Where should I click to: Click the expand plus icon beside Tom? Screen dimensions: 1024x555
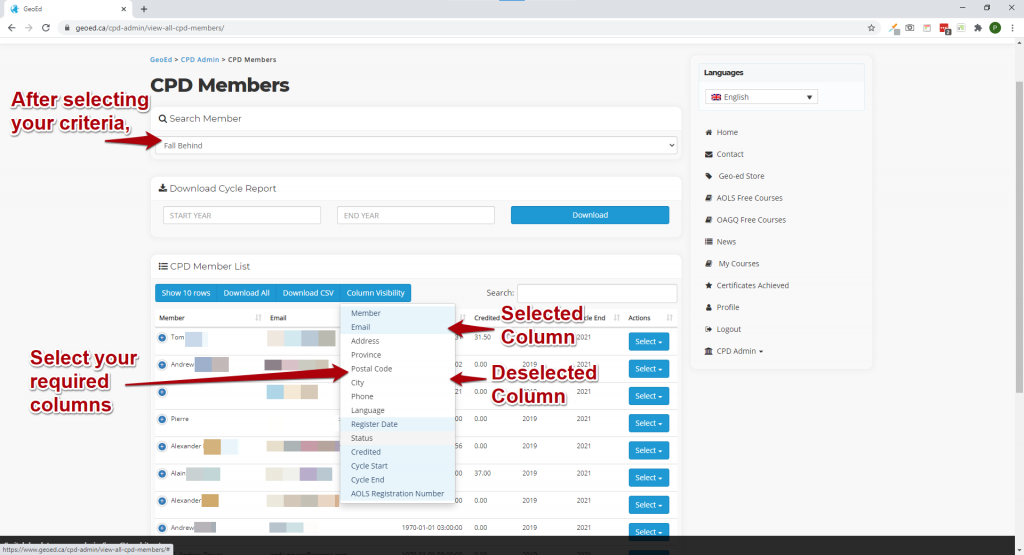click(162, 338)
